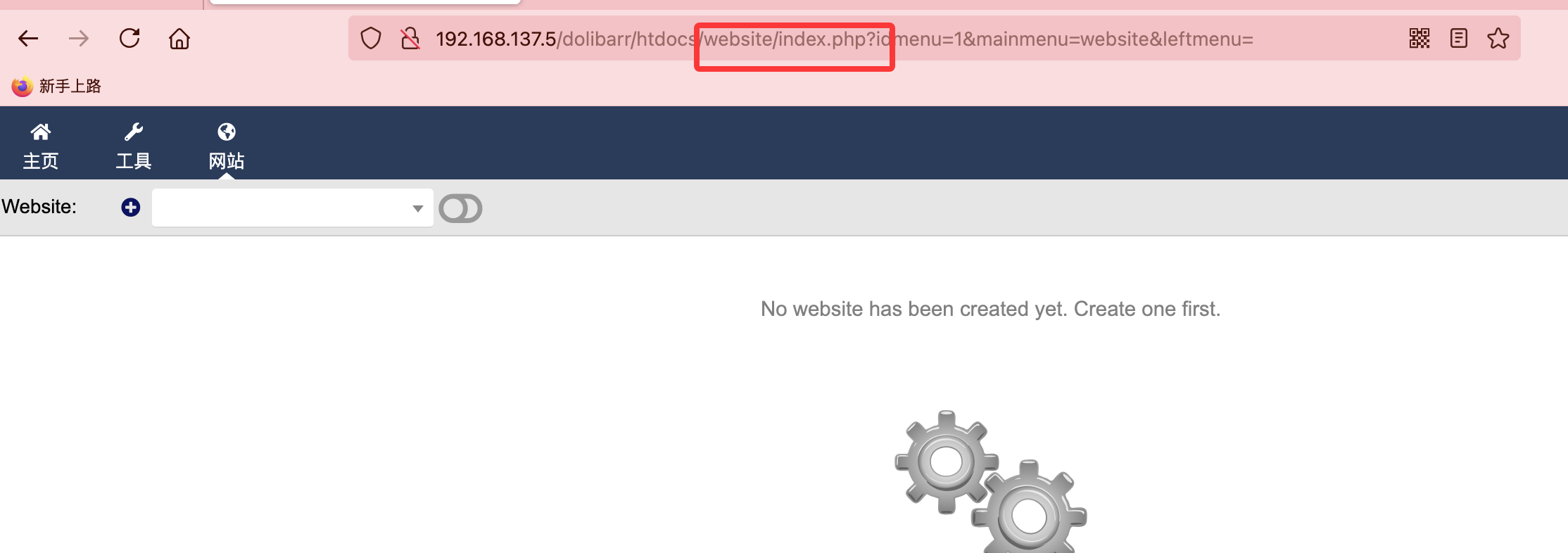Toggle reader view icon
The height and width of the screenshot is (553, 1568).
(x=1459, y=38)
